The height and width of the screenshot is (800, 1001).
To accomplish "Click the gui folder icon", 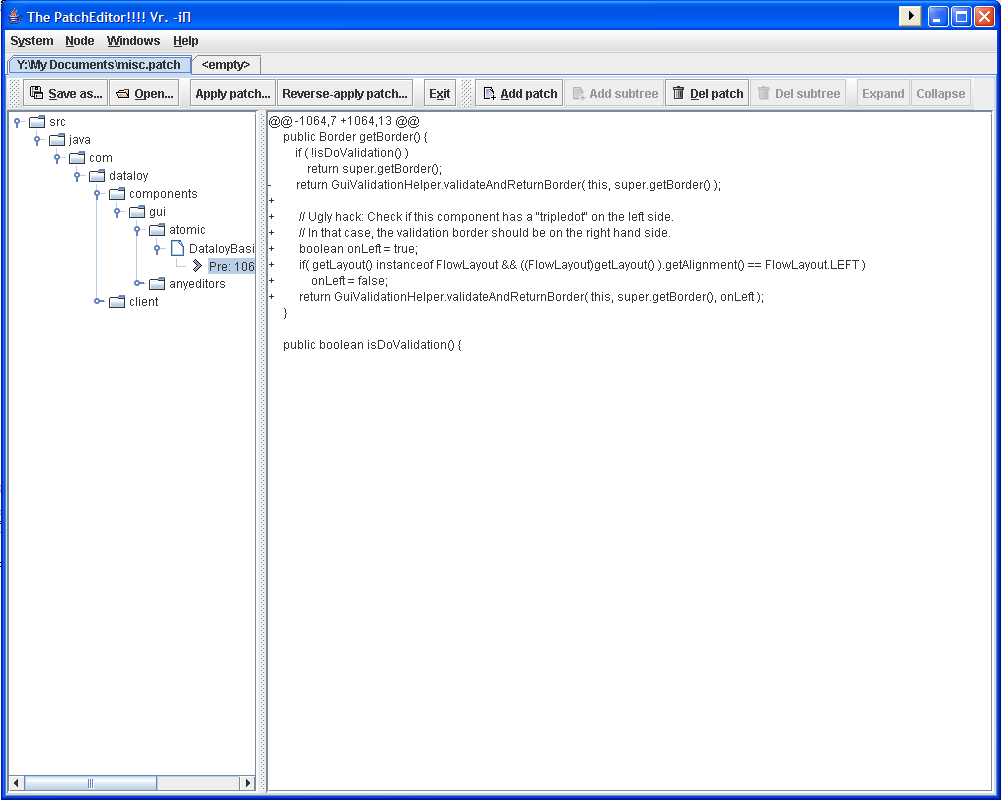I will [x=137, y=211].
